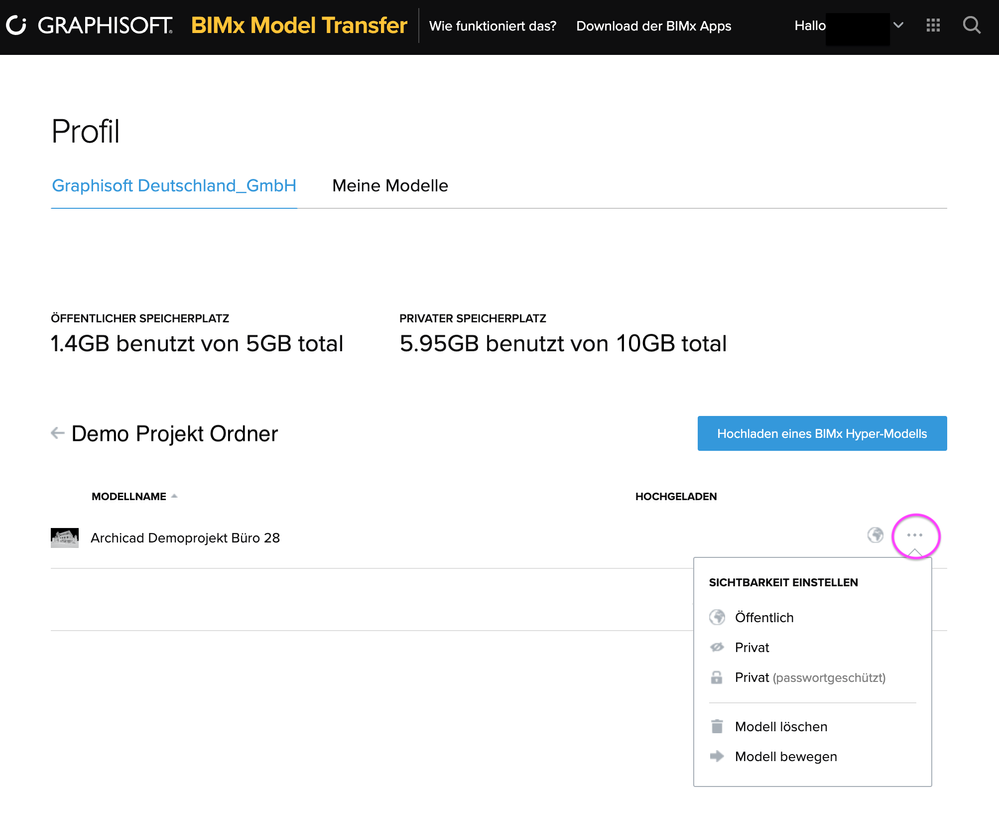Click the trash icon for Modell löschen

pos(716,727)
